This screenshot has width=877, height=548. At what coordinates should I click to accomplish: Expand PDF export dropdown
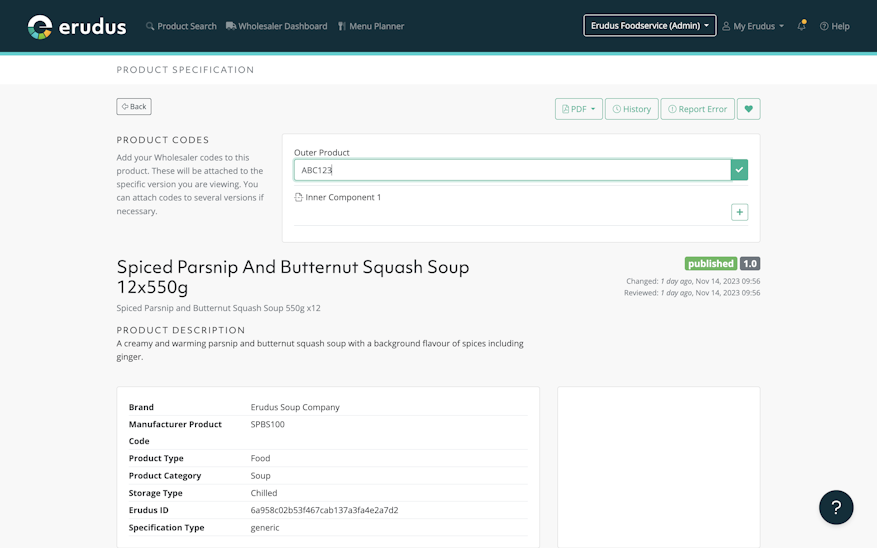click(578, 109)
